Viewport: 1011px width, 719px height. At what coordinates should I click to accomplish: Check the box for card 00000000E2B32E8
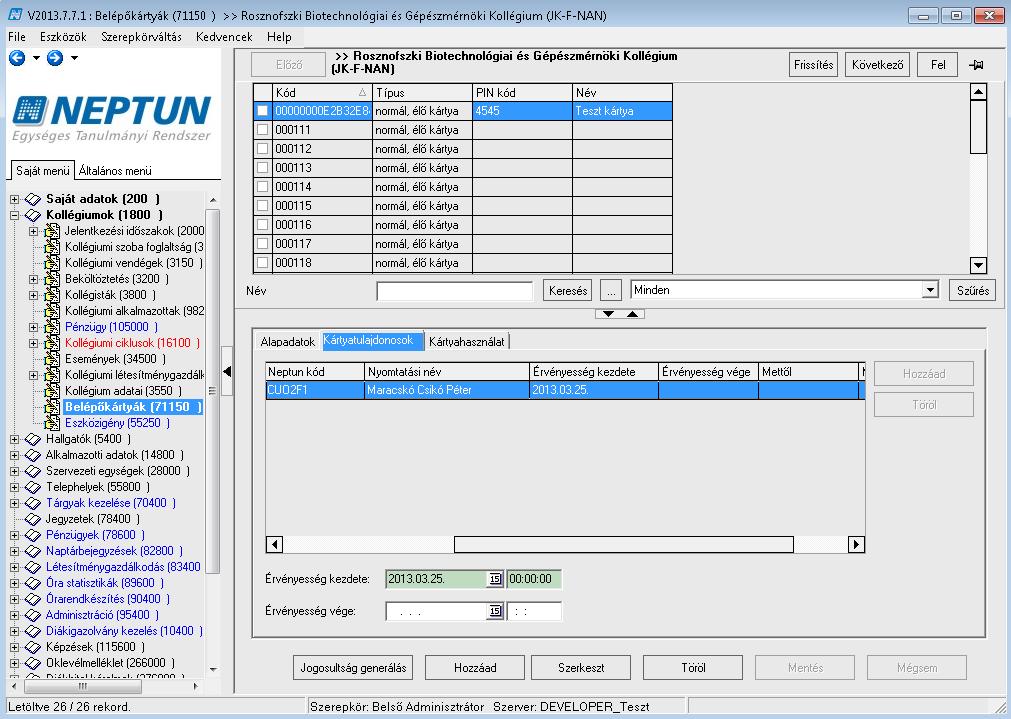pos(262,111)
